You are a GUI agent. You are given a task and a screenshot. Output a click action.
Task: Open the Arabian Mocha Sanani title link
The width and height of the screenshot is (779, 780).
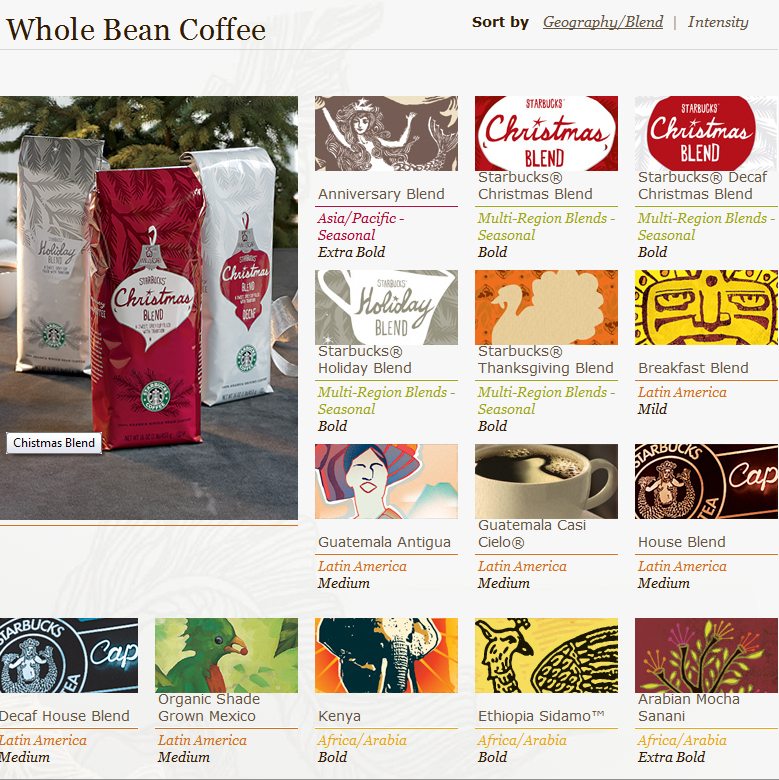[688, 707]
